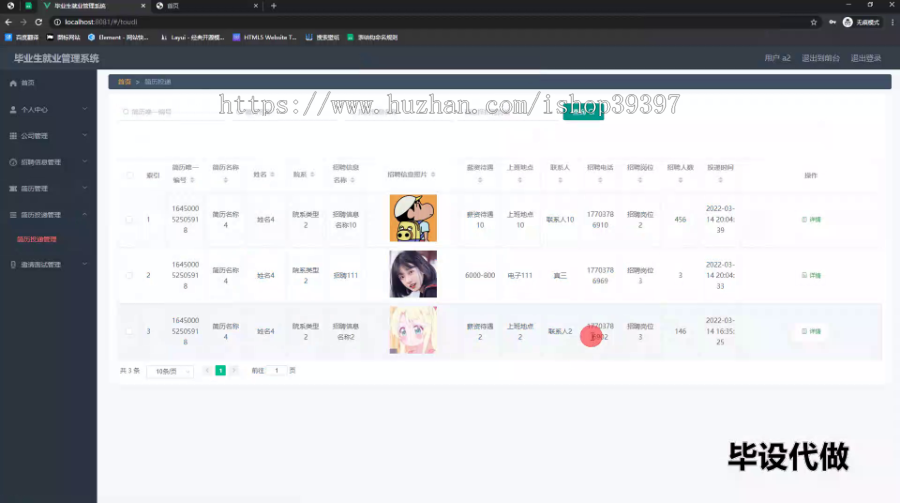Viewport: 900px width, 503px height.
Task: Open 详情 for row 2
Action: (x=811, y=276)
